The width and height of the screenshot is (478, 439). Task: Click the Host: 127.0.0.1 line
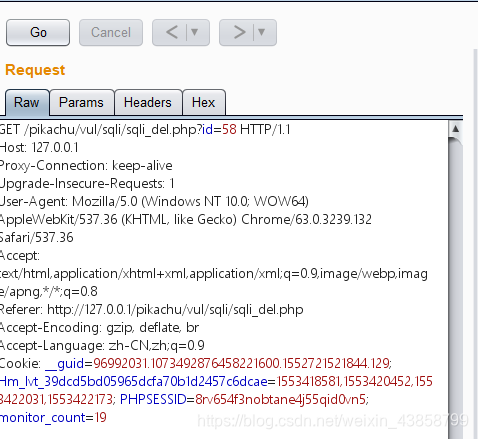tap(39, 147)
